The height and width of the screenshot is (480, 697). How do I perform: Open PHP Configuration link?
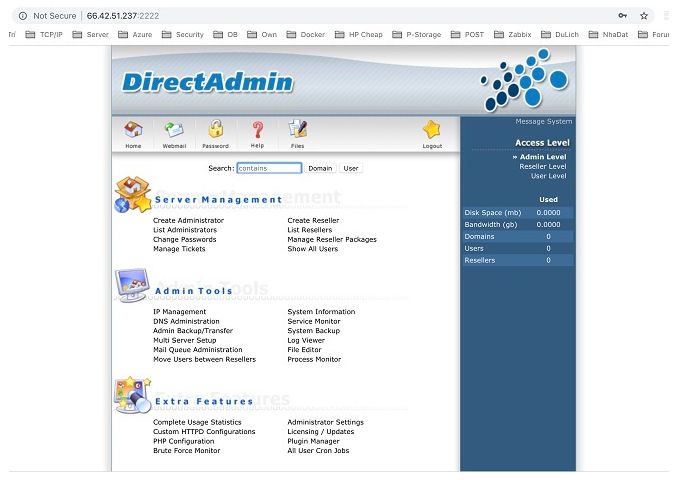pos(184,441)
